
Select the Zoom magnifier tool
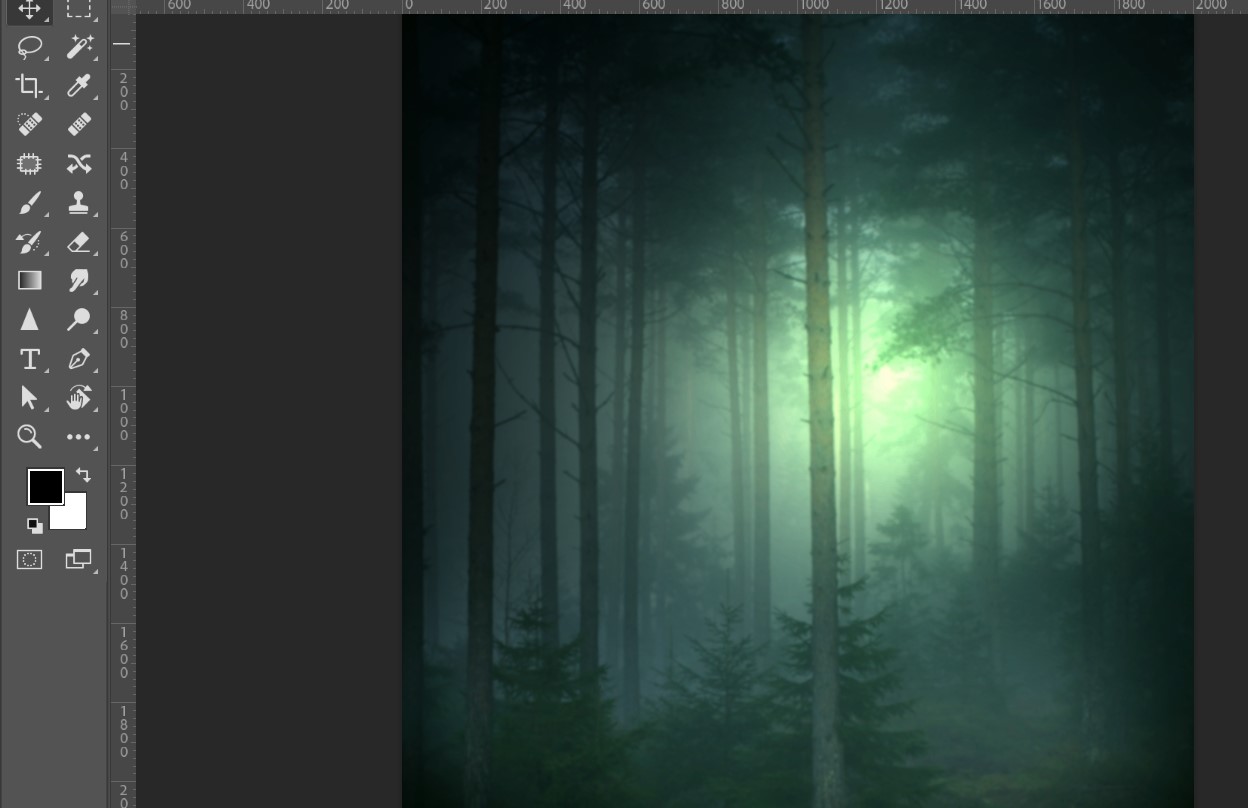coord(29,437)
